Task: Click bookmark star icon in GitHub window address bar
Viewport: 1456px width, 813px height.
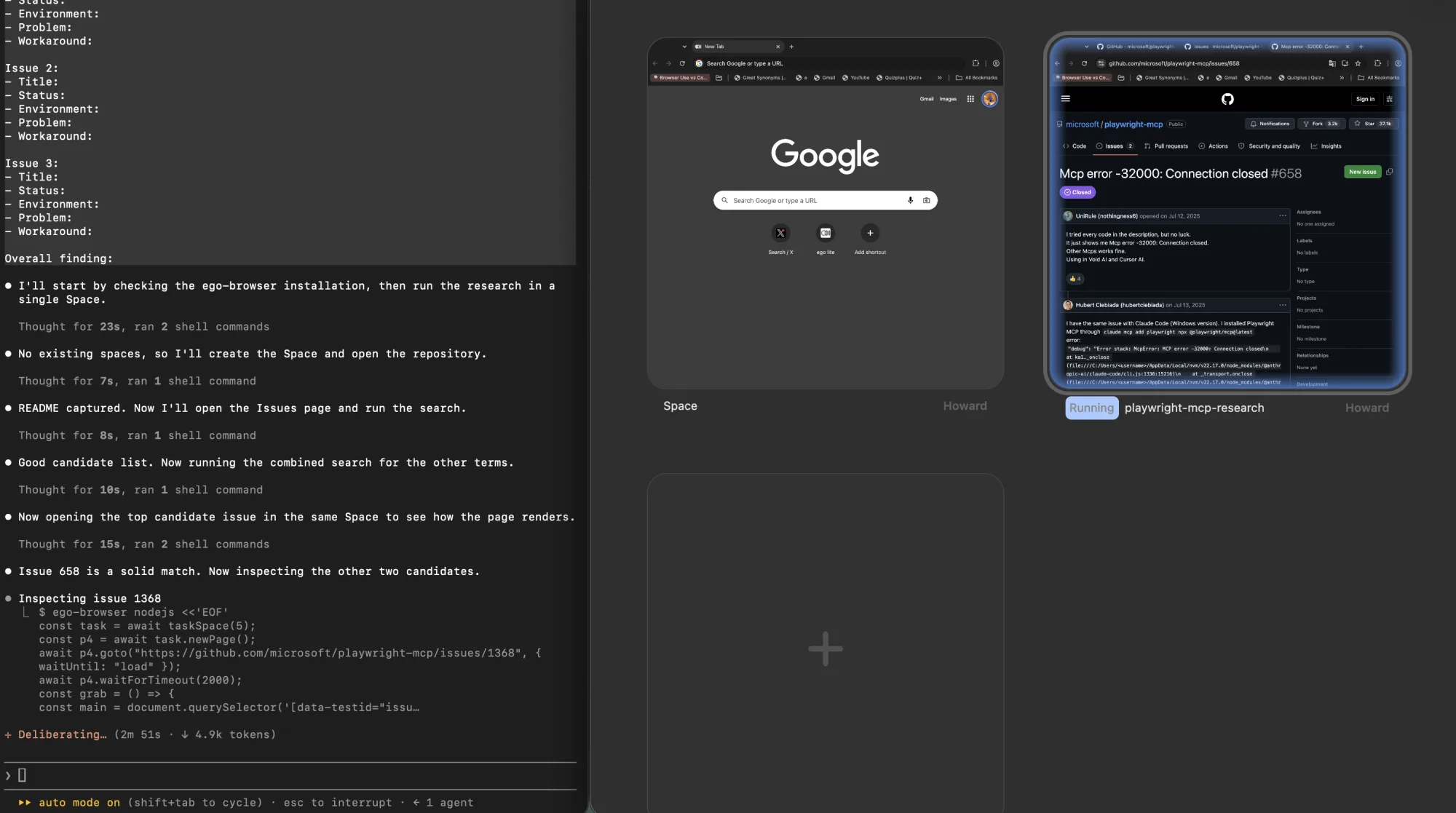Action: [1358, 63]
